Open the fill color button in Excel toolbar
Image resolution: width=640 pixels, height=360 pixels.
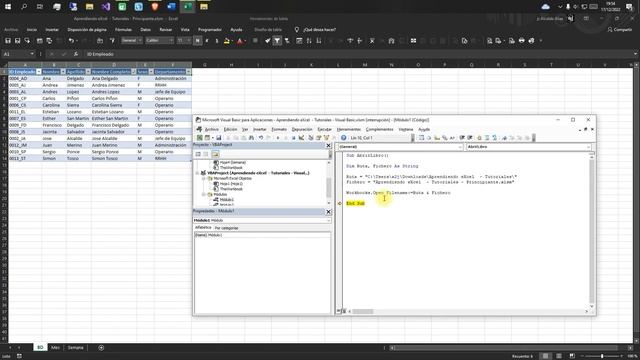point(227,41)
